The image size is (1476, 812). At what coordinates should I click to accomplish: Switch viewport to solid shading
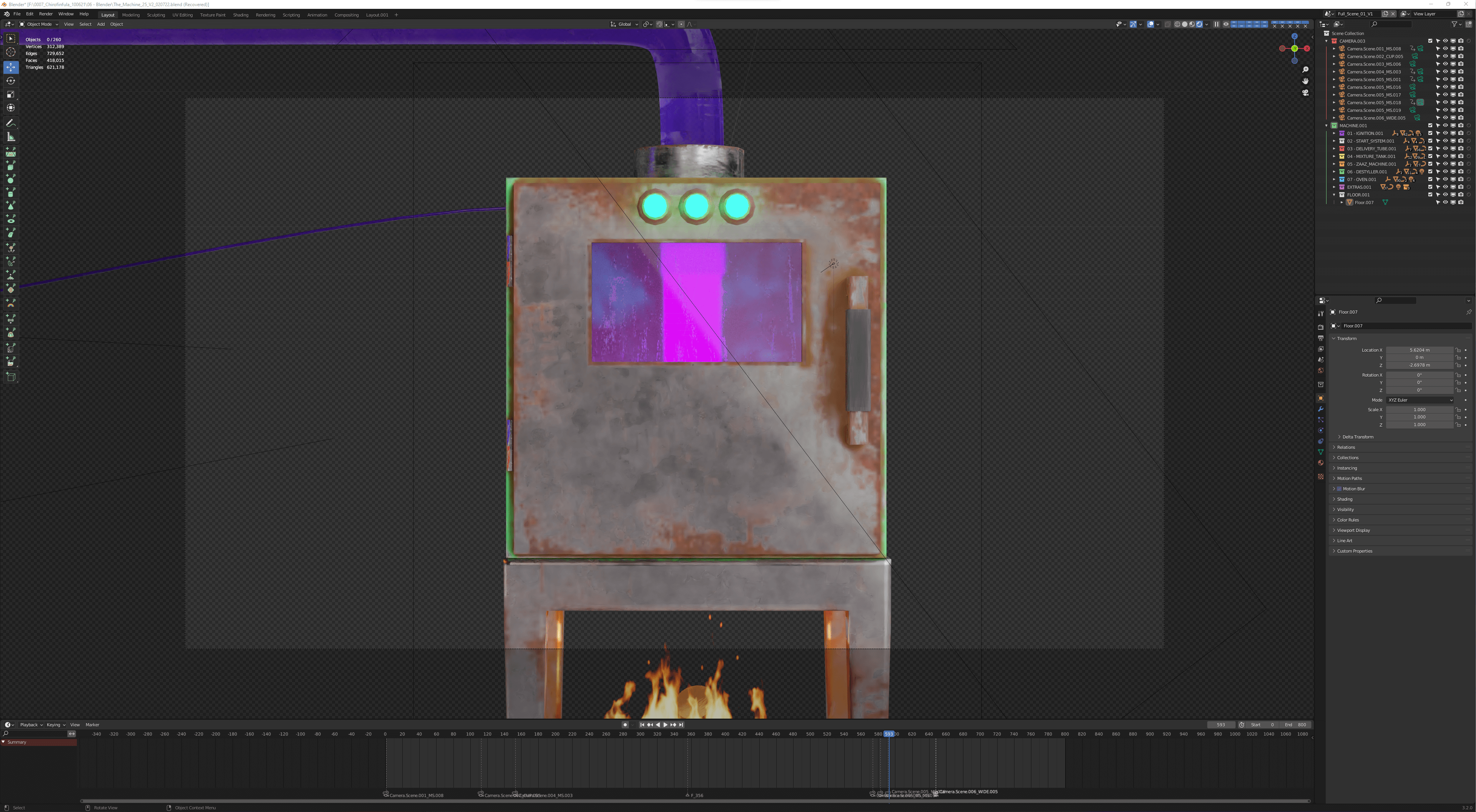(x=1184, y=24)
